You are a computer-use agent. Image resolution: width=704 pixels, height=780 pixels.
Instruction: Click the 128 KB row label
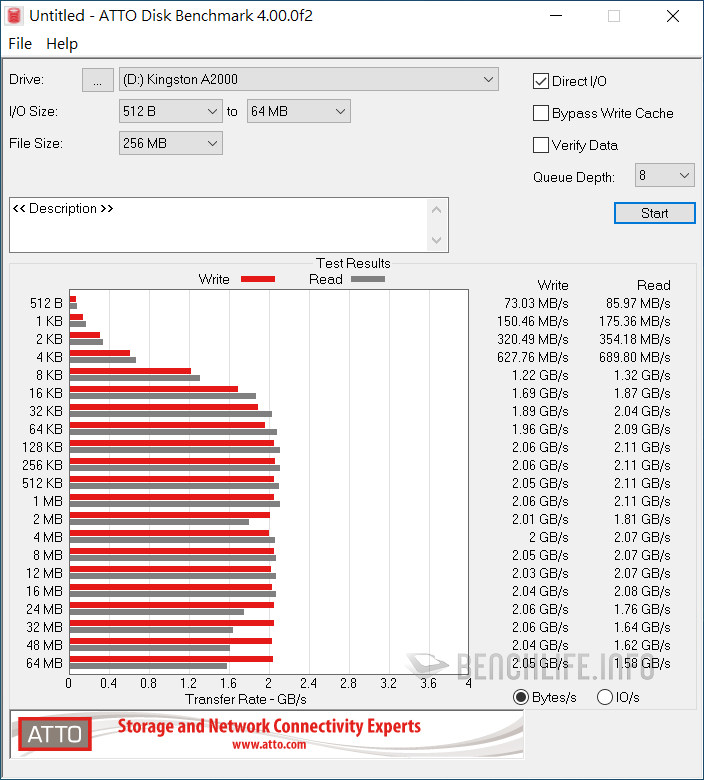[42, 447]
